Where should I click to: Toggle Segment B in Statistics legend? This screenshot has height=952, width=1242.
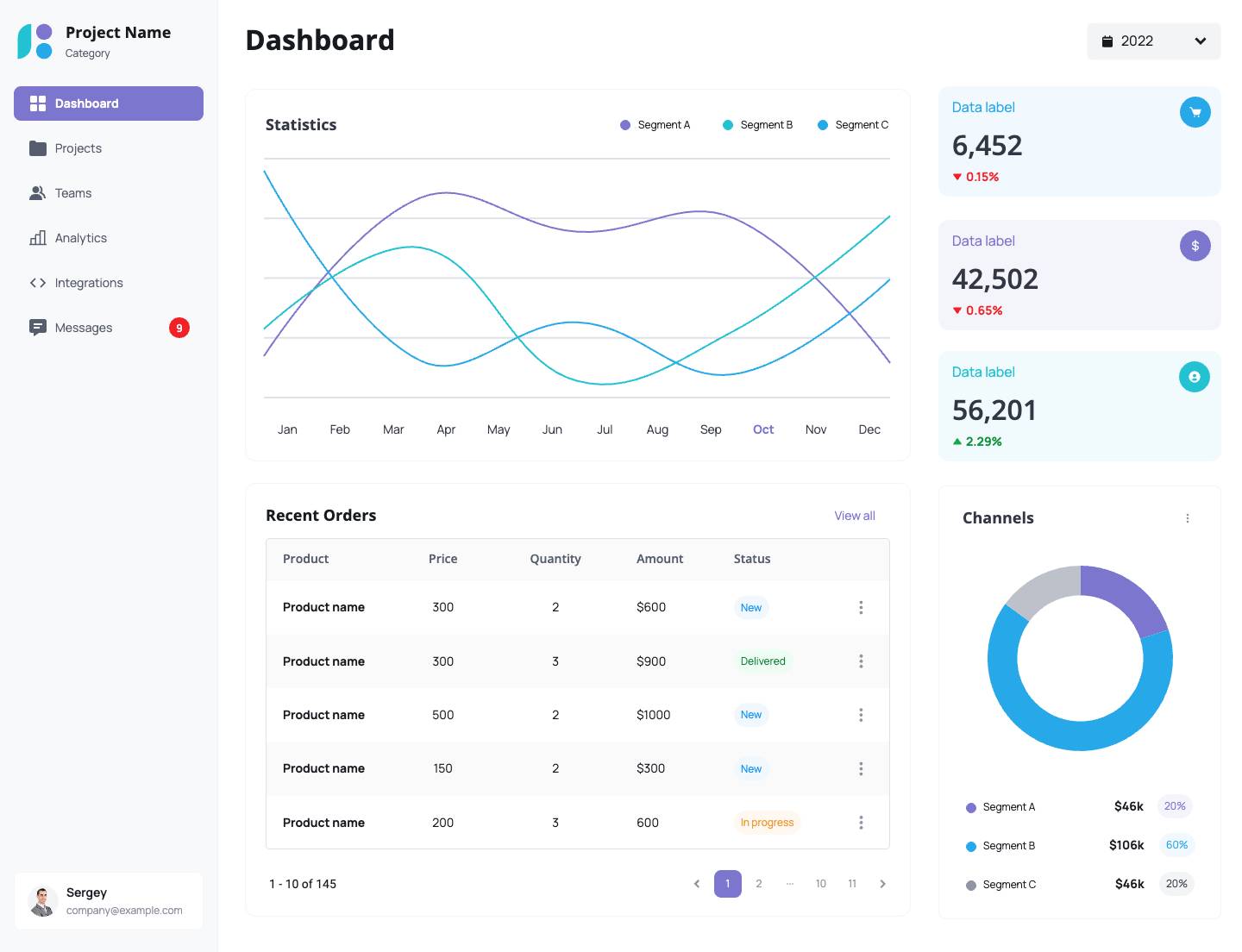click(x=757, y=125)
